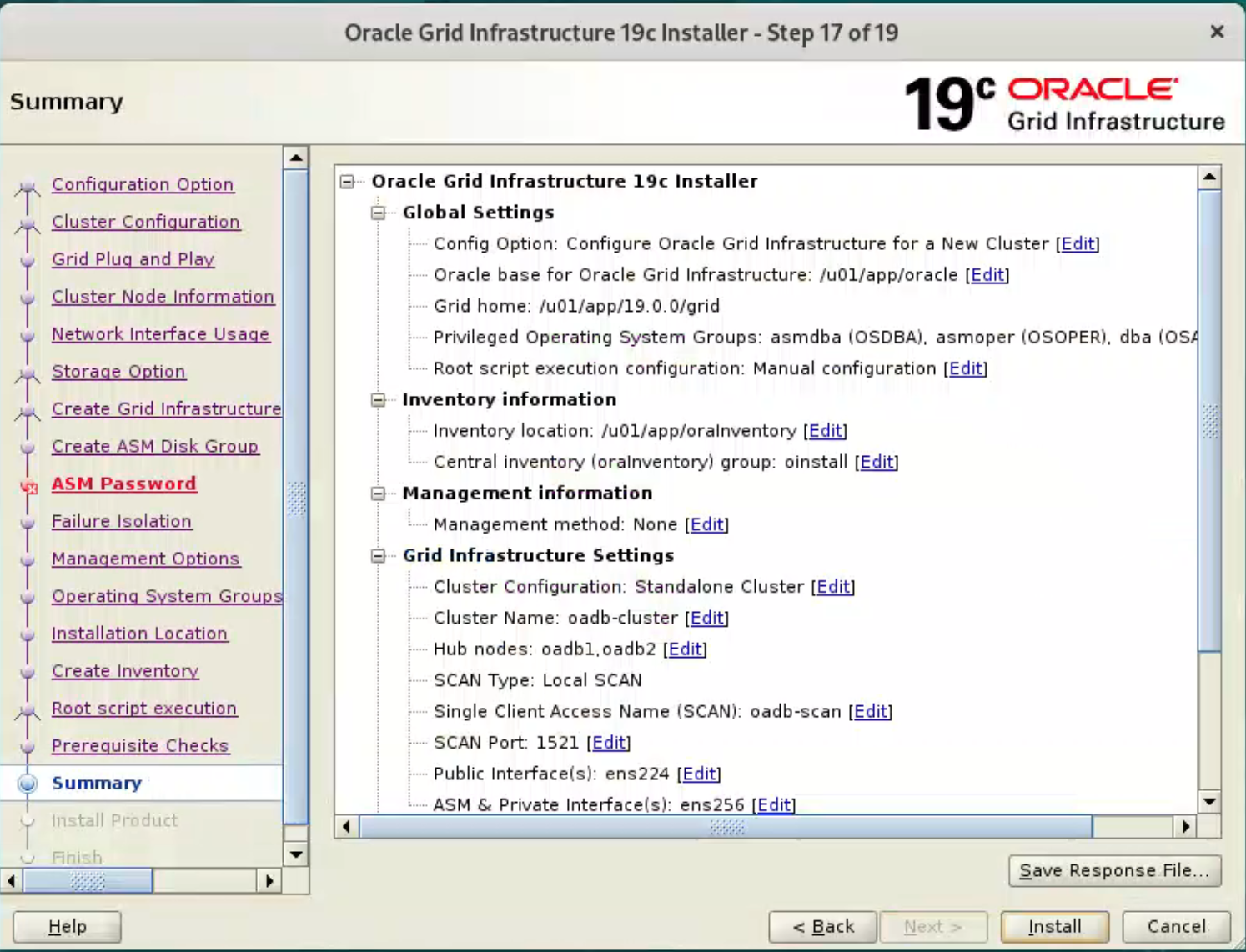Go to the Storage Option step
The height and width of the screenshot is (952, 1246).
(118, 372)
